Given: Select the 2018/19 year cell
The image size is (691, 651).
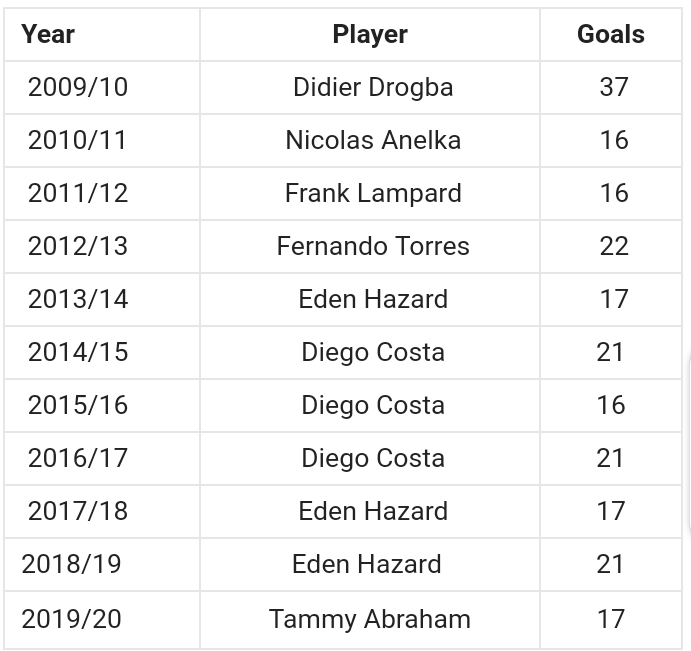Looking at the screenshot, I should click(71, 564).
